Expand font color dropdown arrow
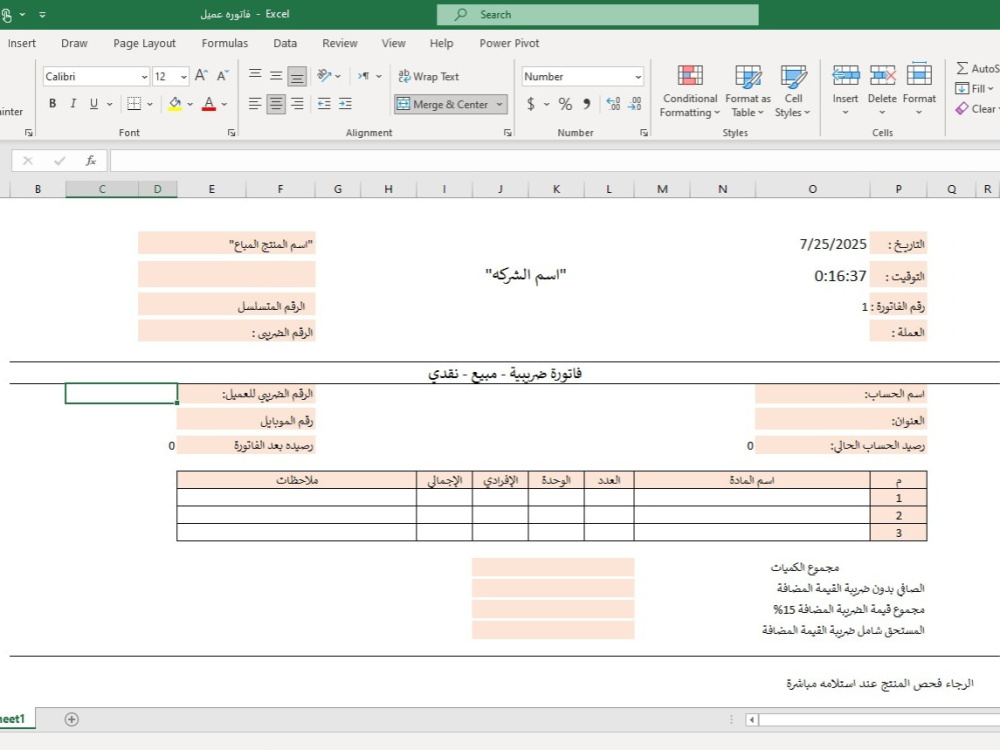The width and height of the screenshot is (1000, 750). point(224,103)
